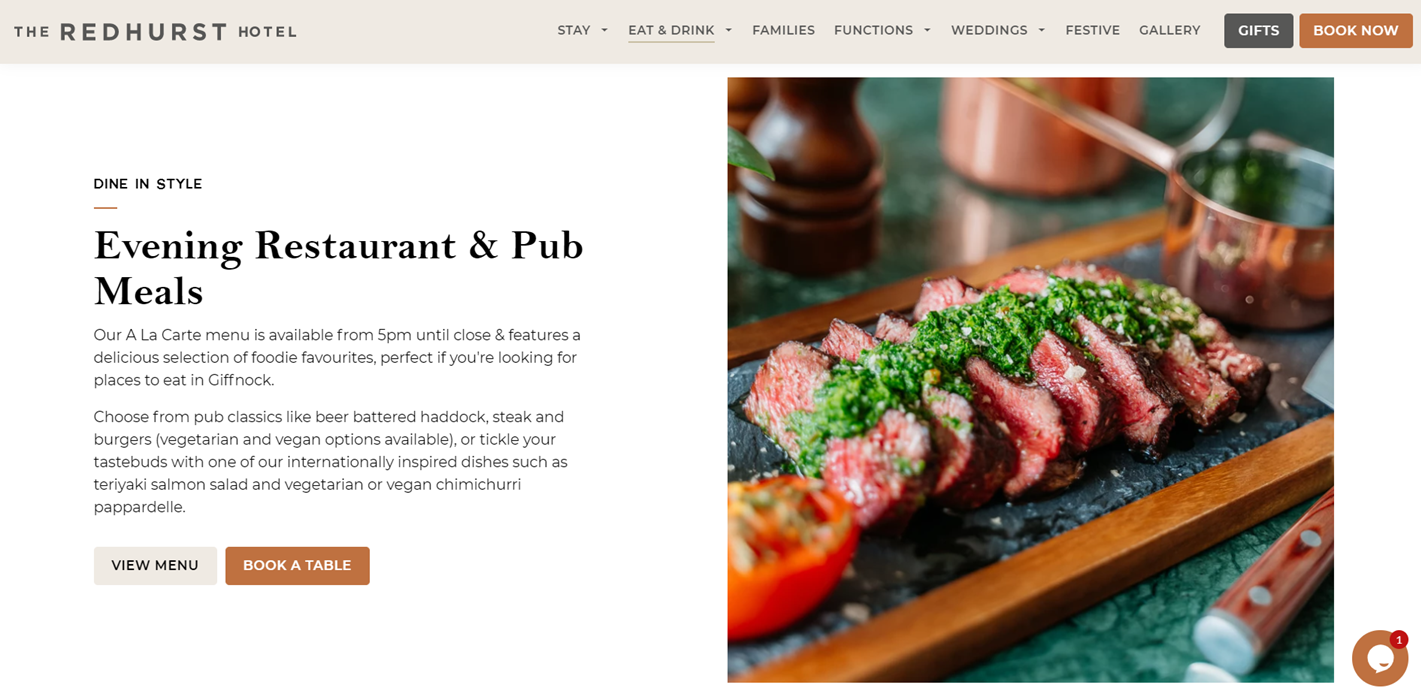
Task: Click the Book a Table button
Action: pos(297,566)
